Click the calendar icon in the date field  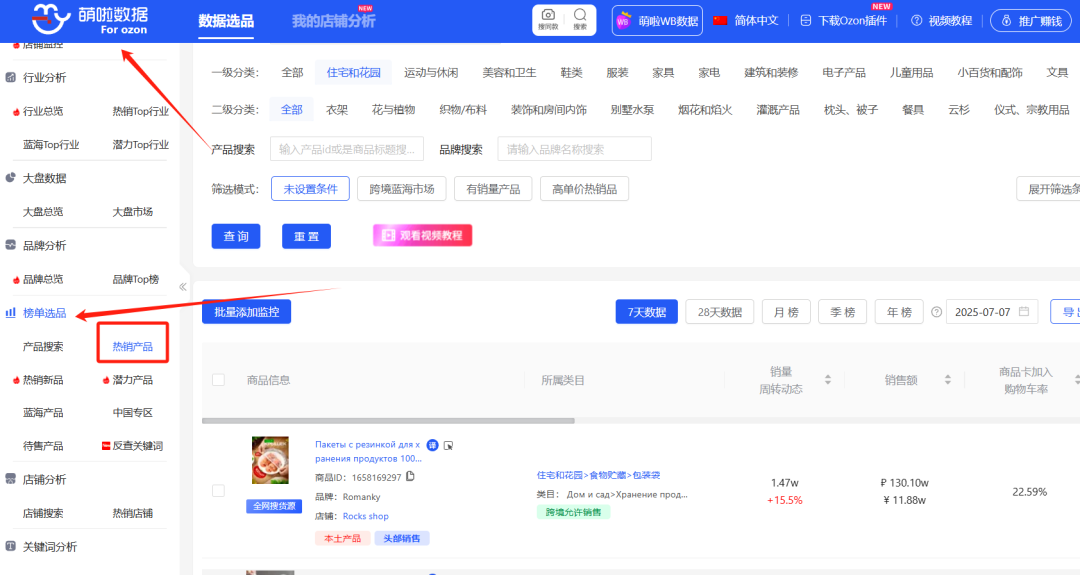pyautogui.click(x=1024, y=311)
